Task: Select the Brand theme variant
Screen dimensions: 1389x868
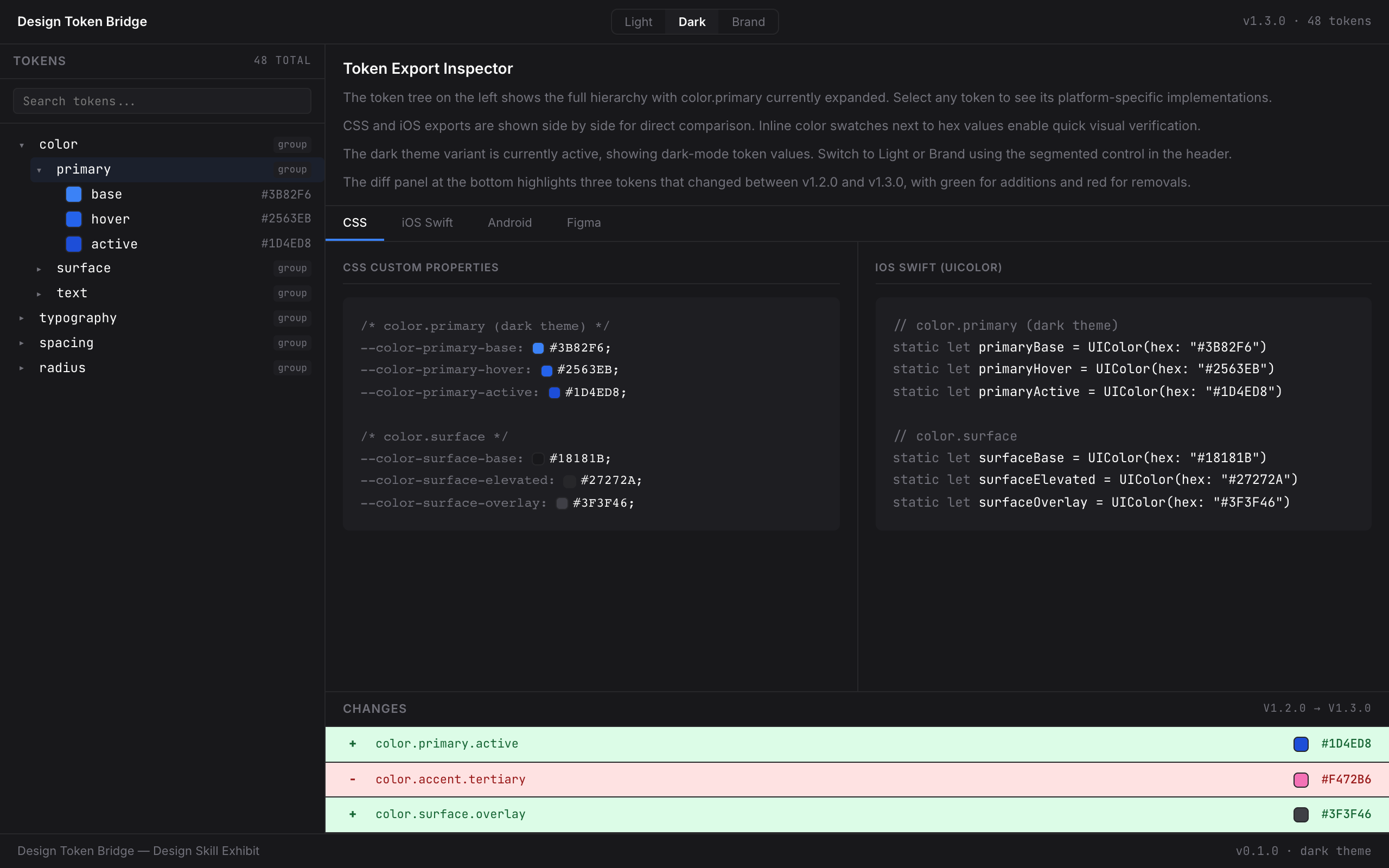Action: click(748, 22)
